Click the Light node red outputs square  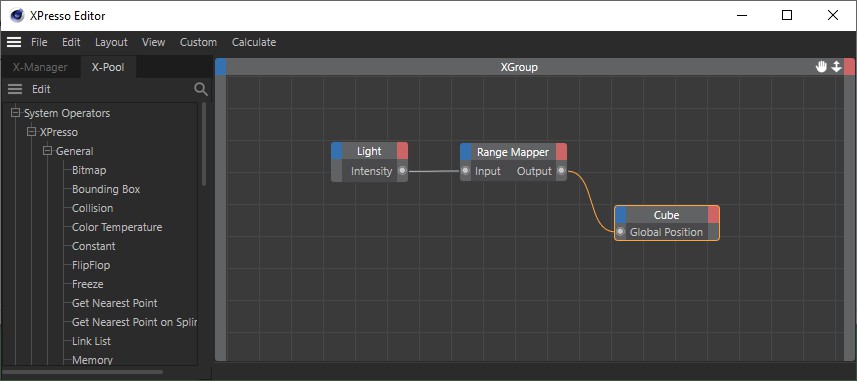pyautogui.click(x=402, y=151)
